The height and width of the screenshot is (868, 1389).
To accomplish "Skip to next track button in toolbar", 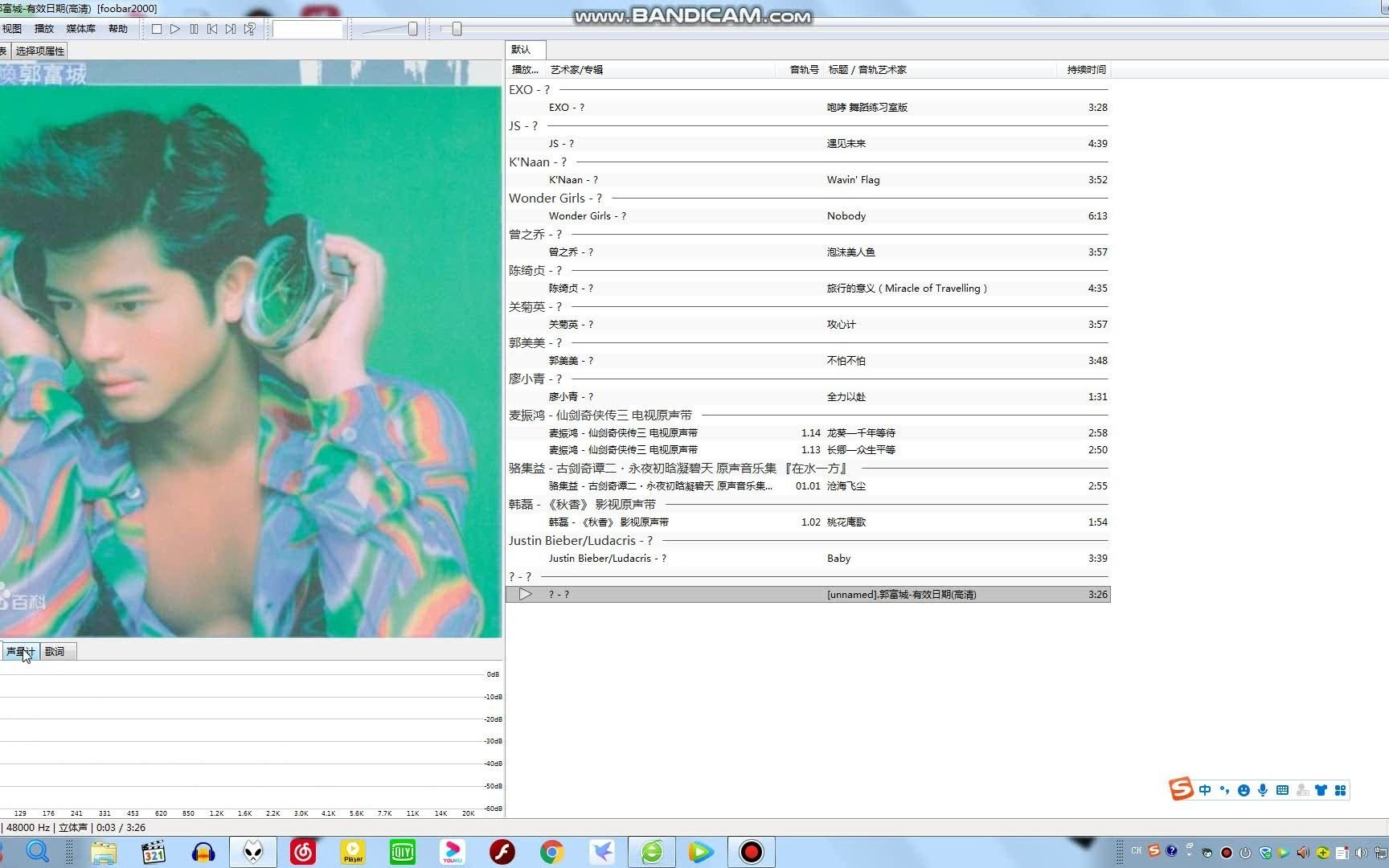I will pyautogui.click(x=231, y=29).
